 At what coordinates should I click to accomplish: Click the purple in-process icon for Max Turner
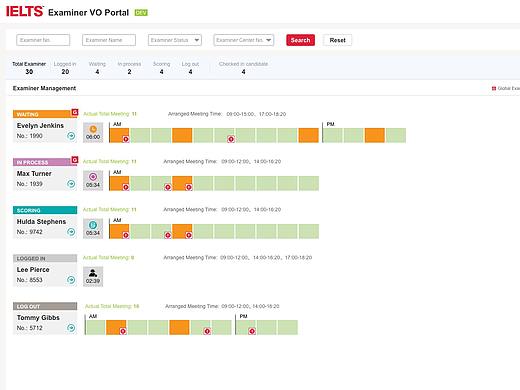coord(93,177)
